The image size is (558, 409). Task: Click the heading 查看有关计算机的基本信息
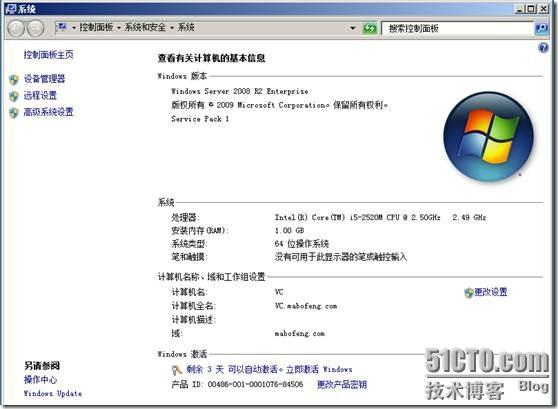tap(211, 58)
